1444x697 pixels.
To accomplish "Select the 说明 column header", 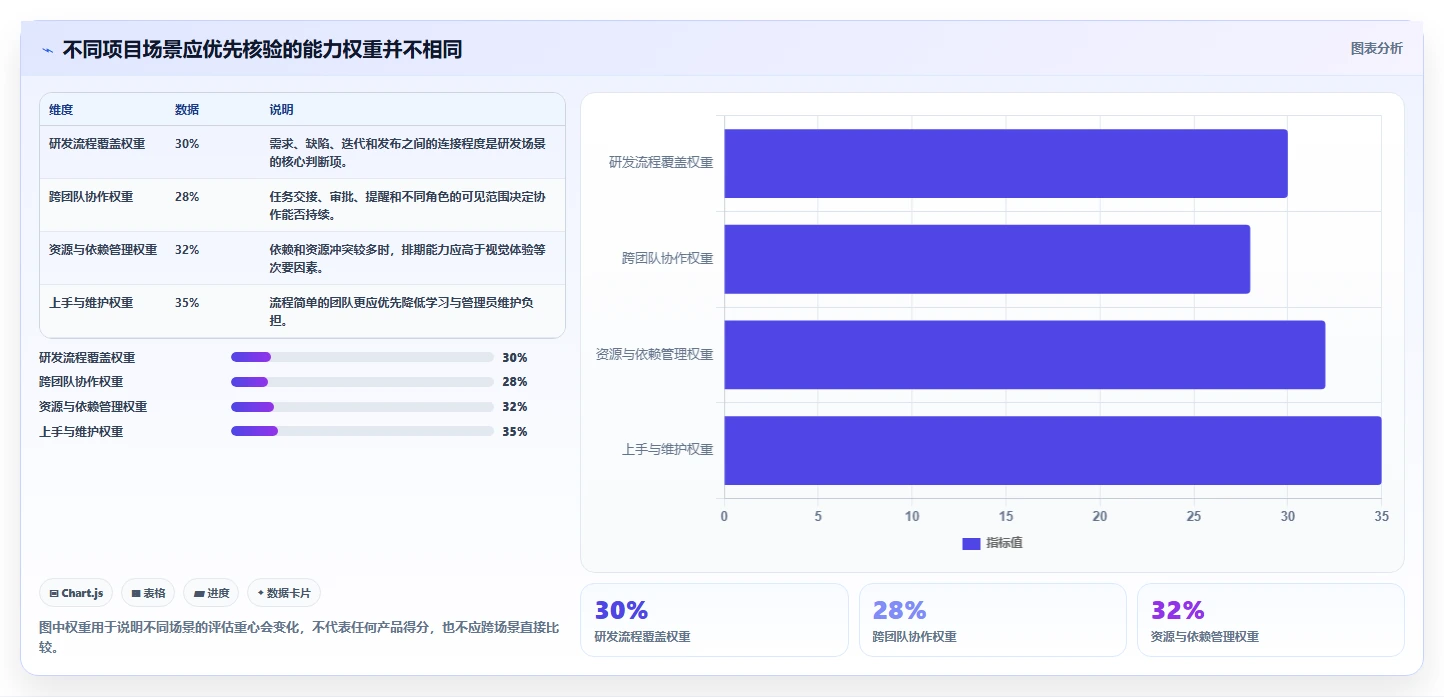I will point(281,110).
